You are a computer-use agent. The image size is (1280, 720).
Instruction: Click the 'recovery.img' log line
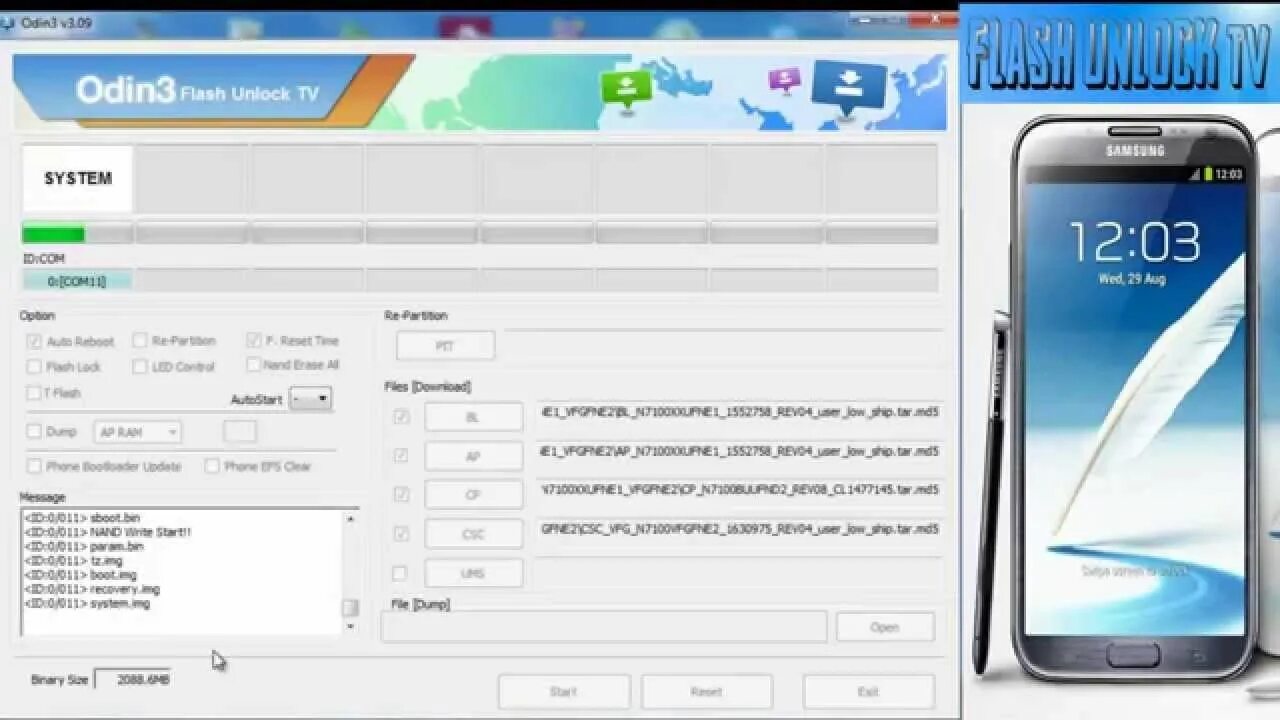[91, 589]
